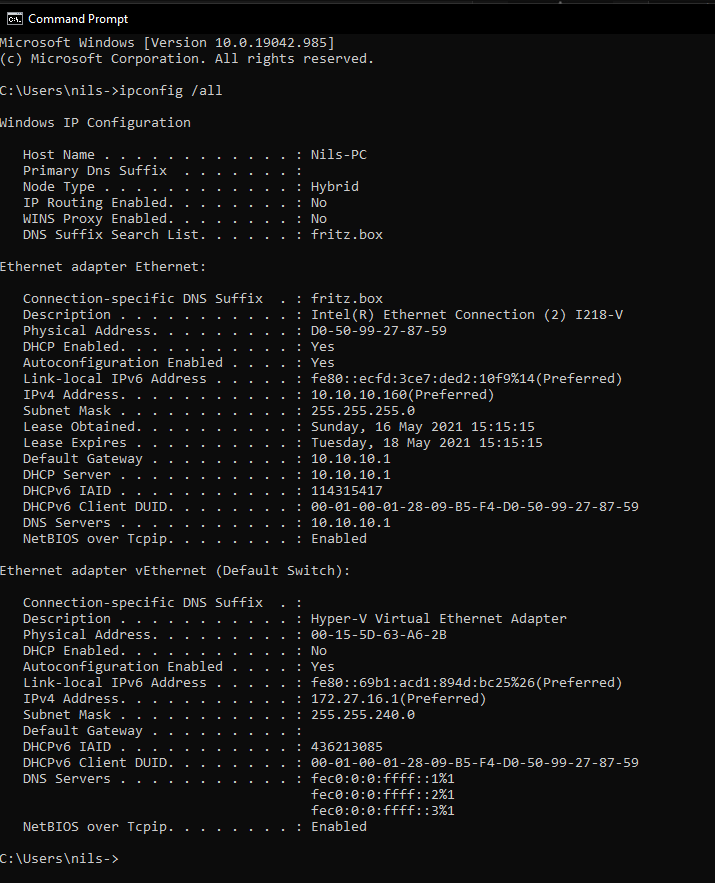Image resolution: width=715 pixels, height=883 pixels.
Task: Click the ipconfig /all command text
Action: (x=171, y=91)
